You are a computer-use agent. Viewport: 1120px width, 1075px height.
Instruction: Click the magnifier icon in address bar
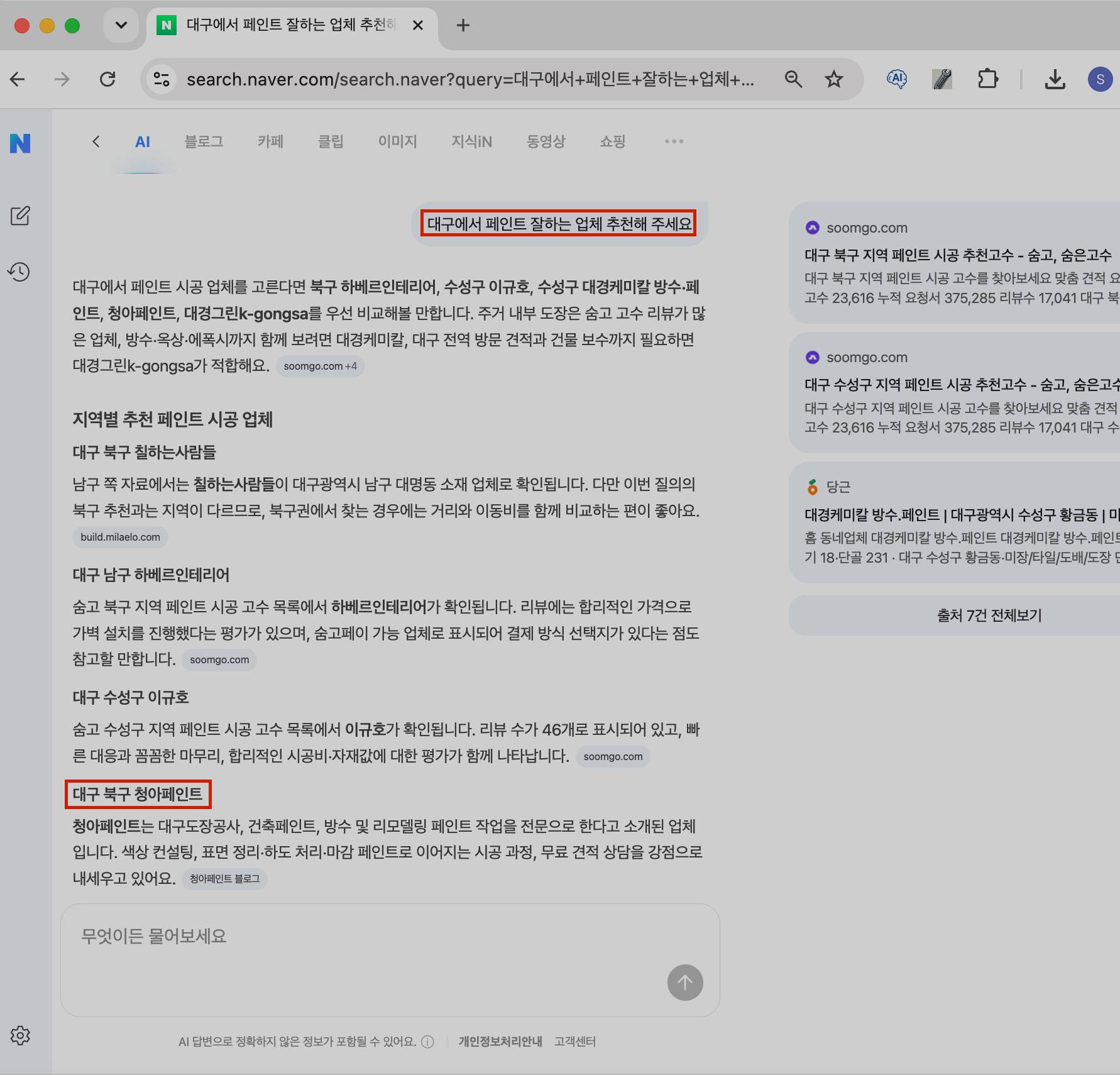pos(793,79)
